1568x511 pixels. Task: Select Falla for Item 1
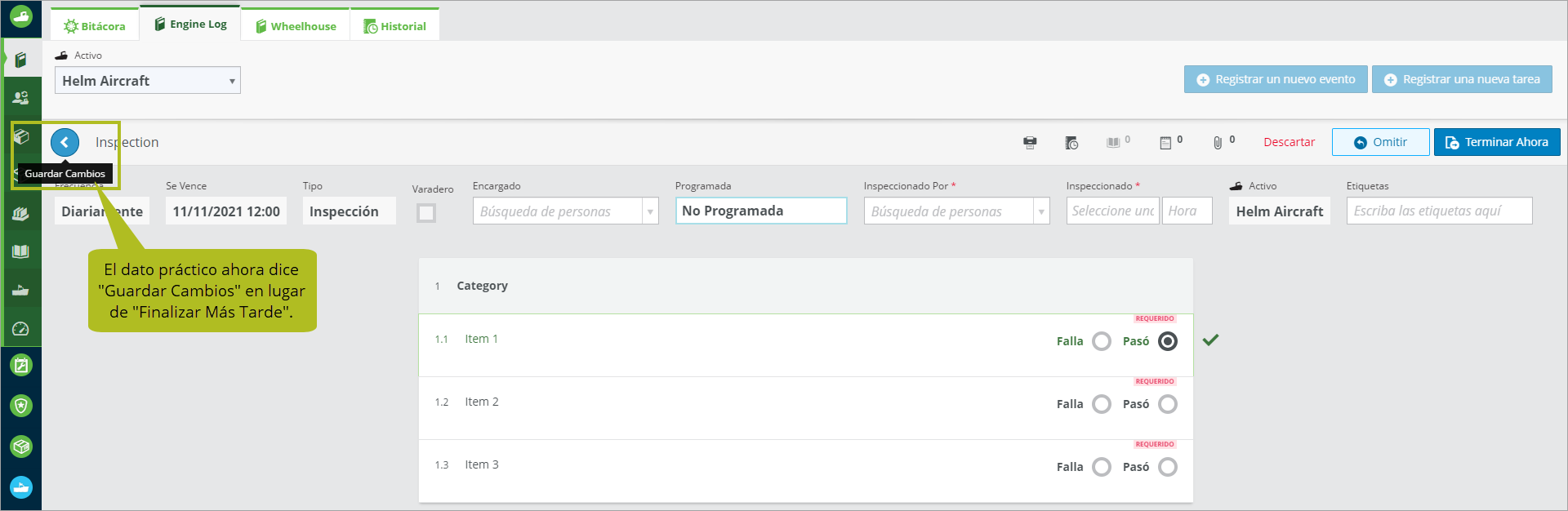(x=1102, y=341)
